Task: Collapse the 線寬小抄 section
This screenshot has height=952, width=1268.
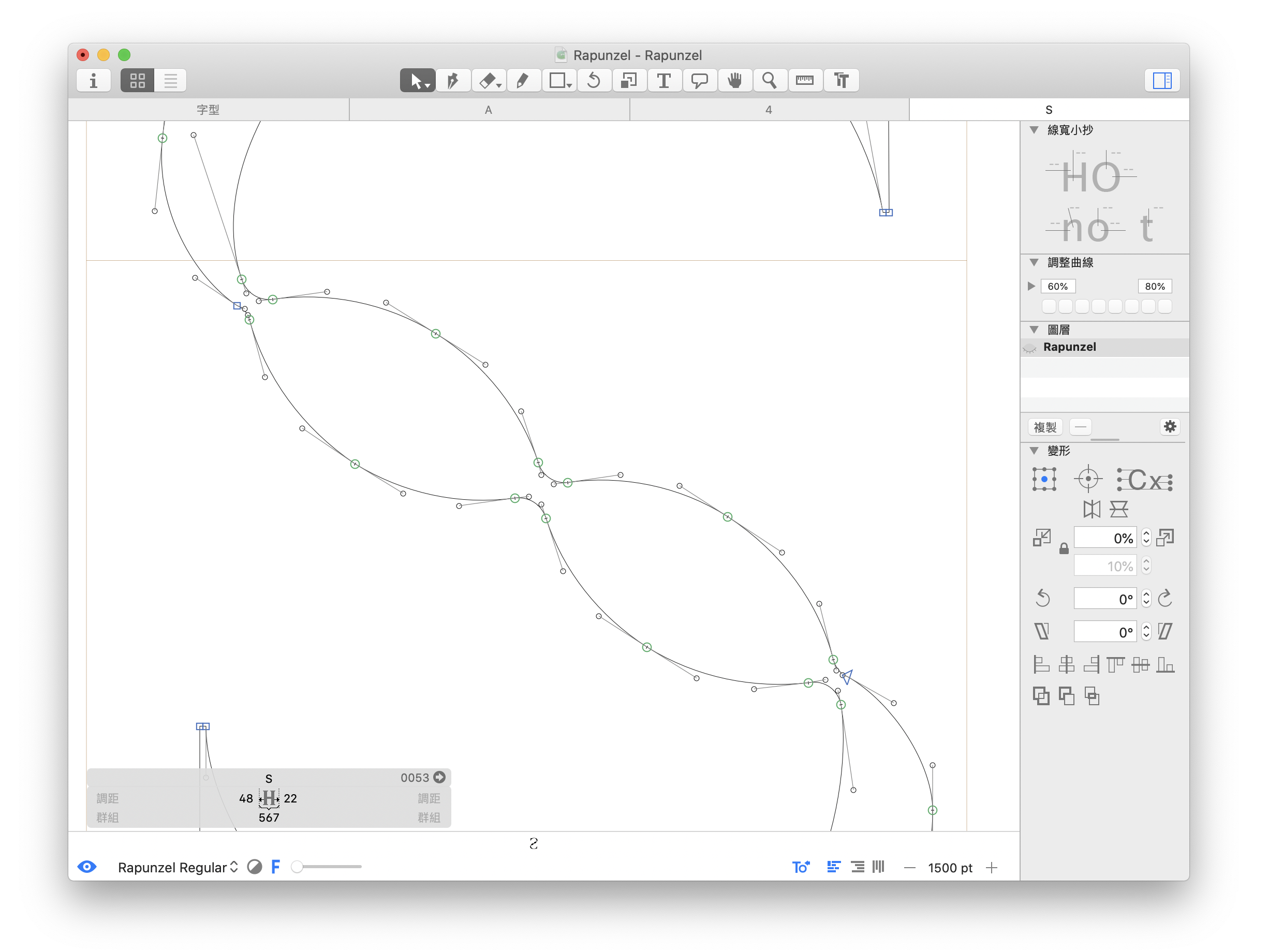Action: (x=1034, y=130)
